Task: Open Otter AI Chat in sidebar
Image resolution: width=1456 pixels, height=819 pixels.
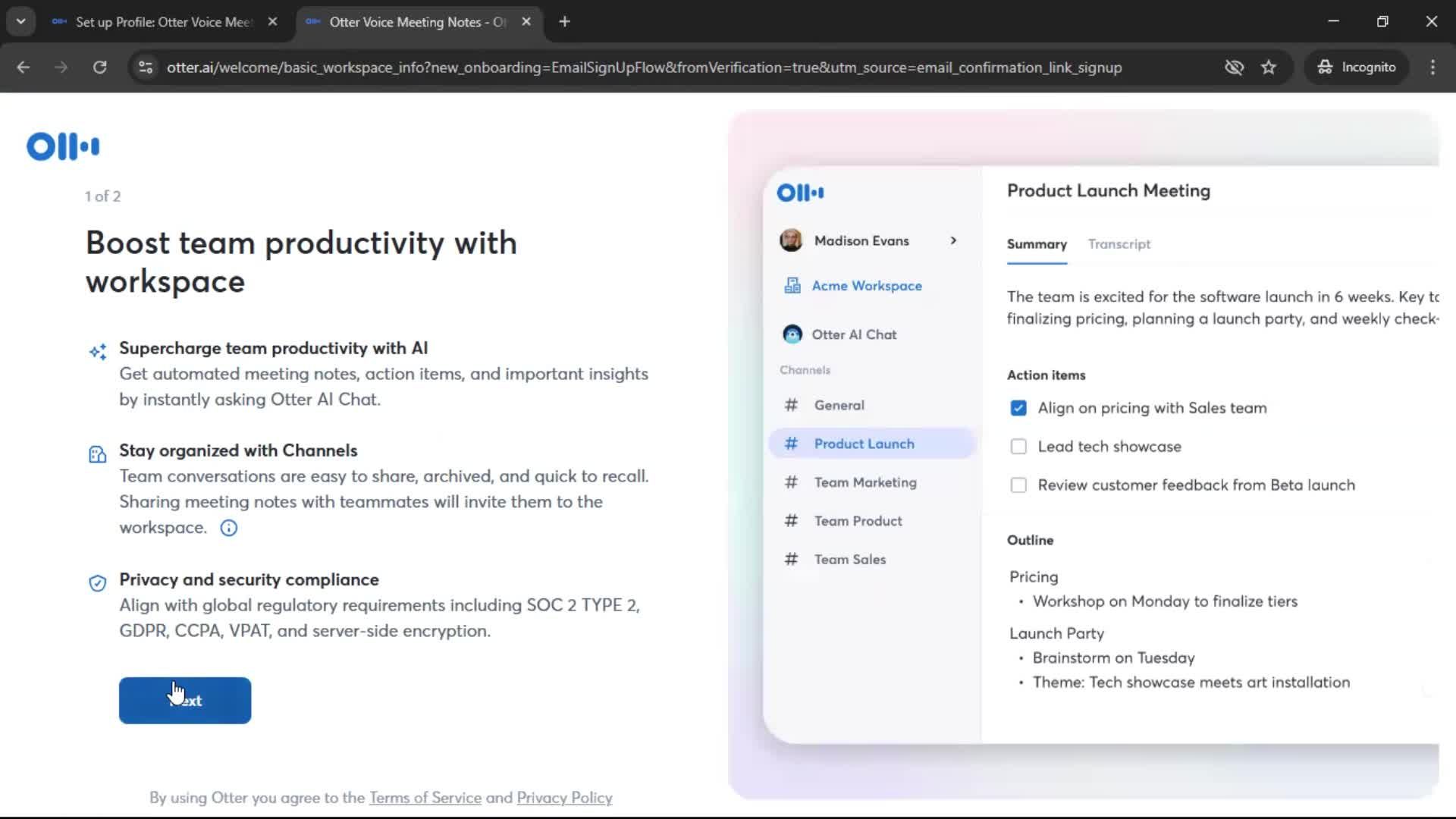Action: point(854,334)
